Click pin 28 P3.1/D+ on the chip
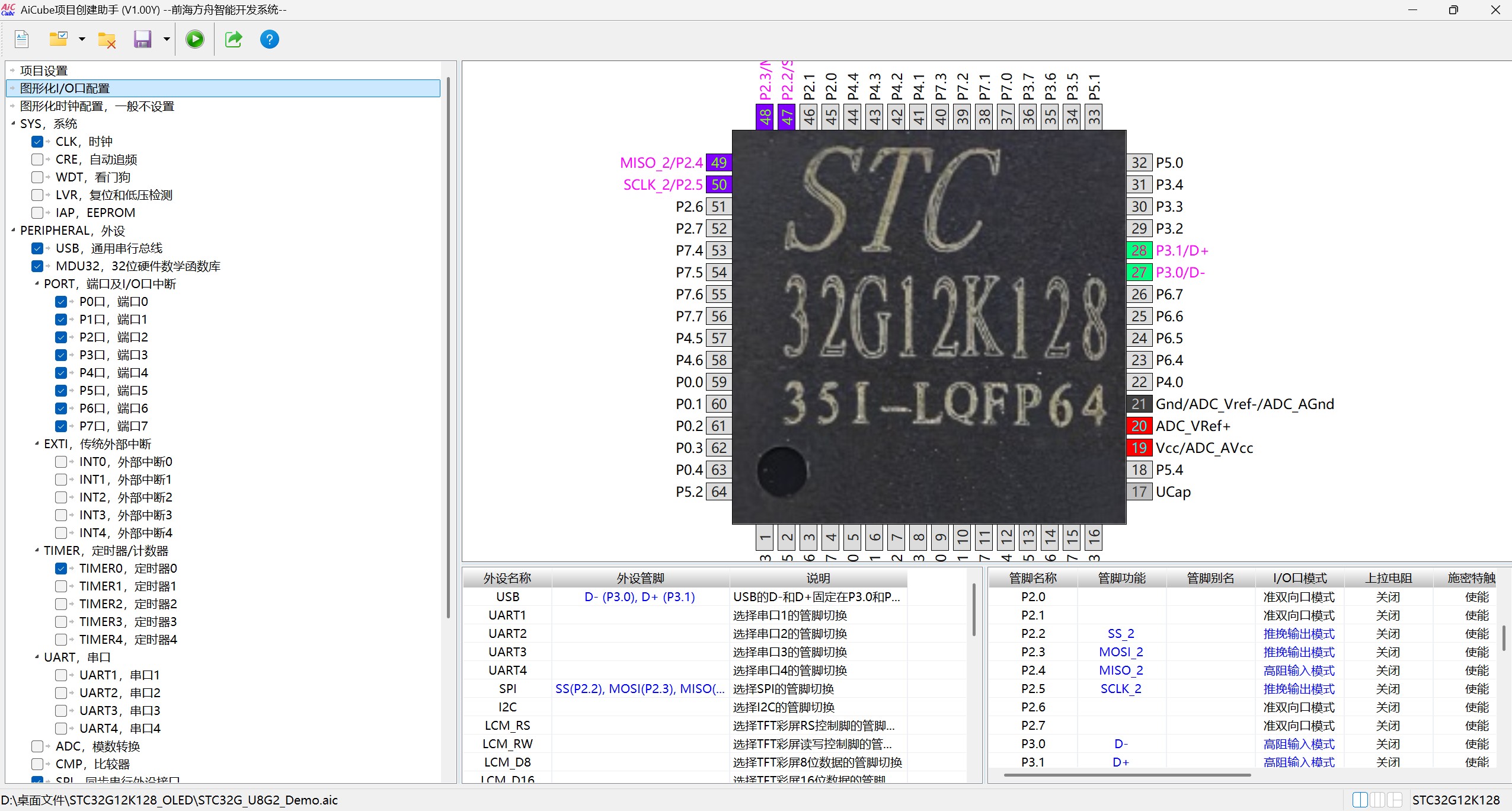The width and height of the screenshot is (1512, 811). [x=1139, y=251]
